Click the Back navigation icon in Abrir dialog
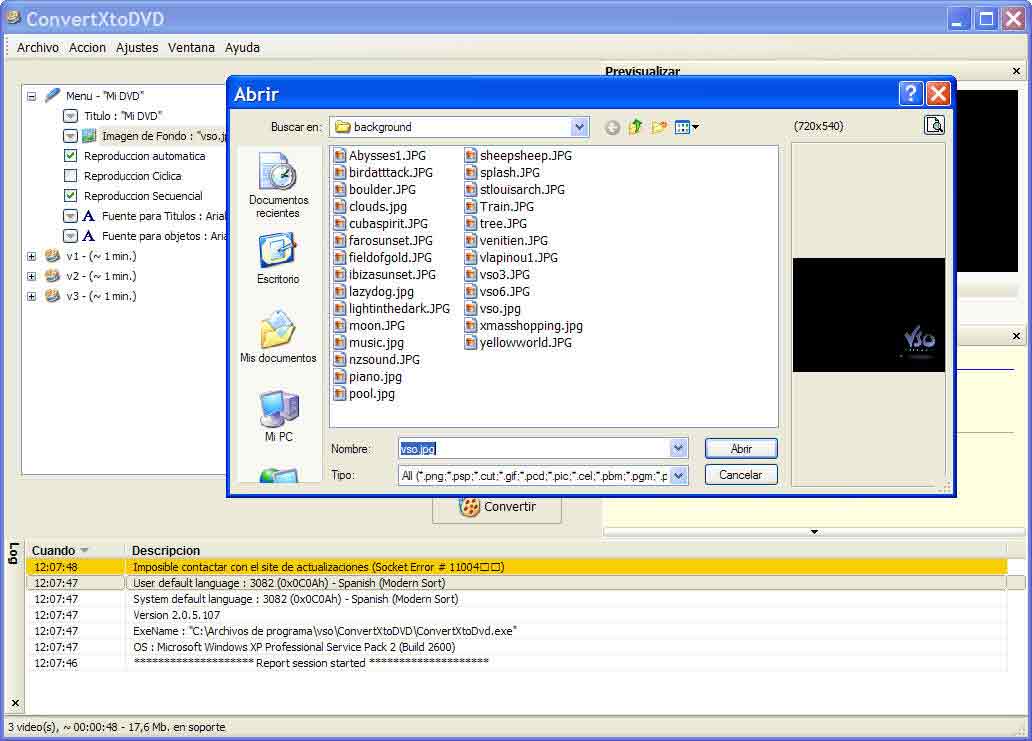This screenshot has height=741, width=1032. click(x=612, y=128)
